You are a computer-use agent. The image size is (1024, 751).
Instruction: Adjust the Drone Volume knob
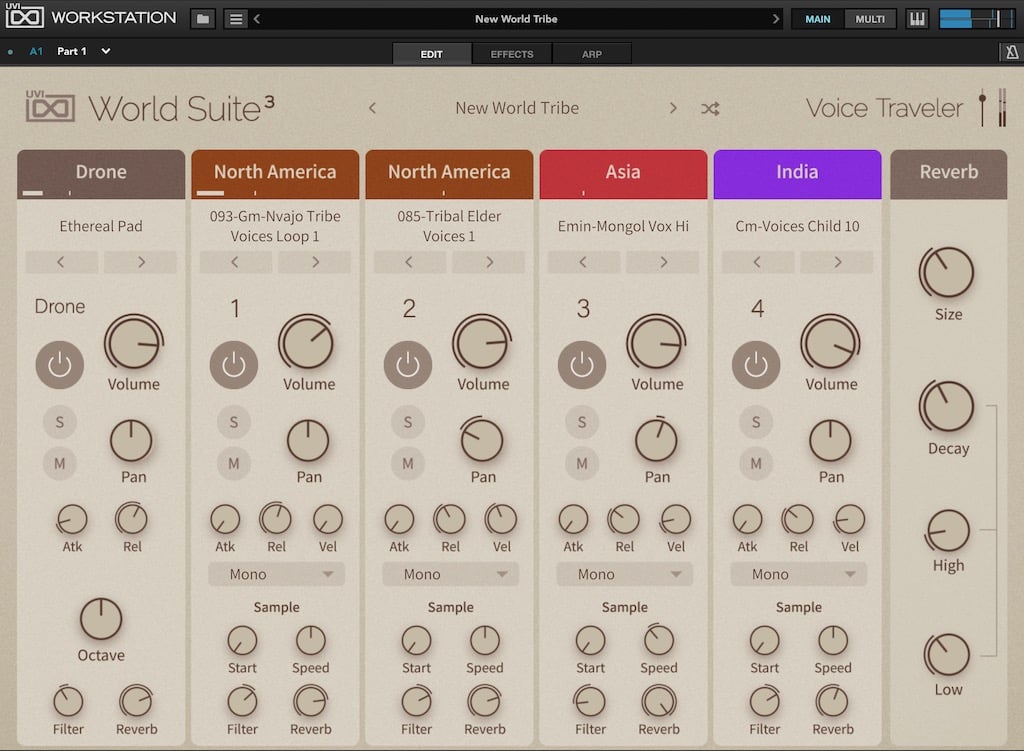tap(133, 344)
